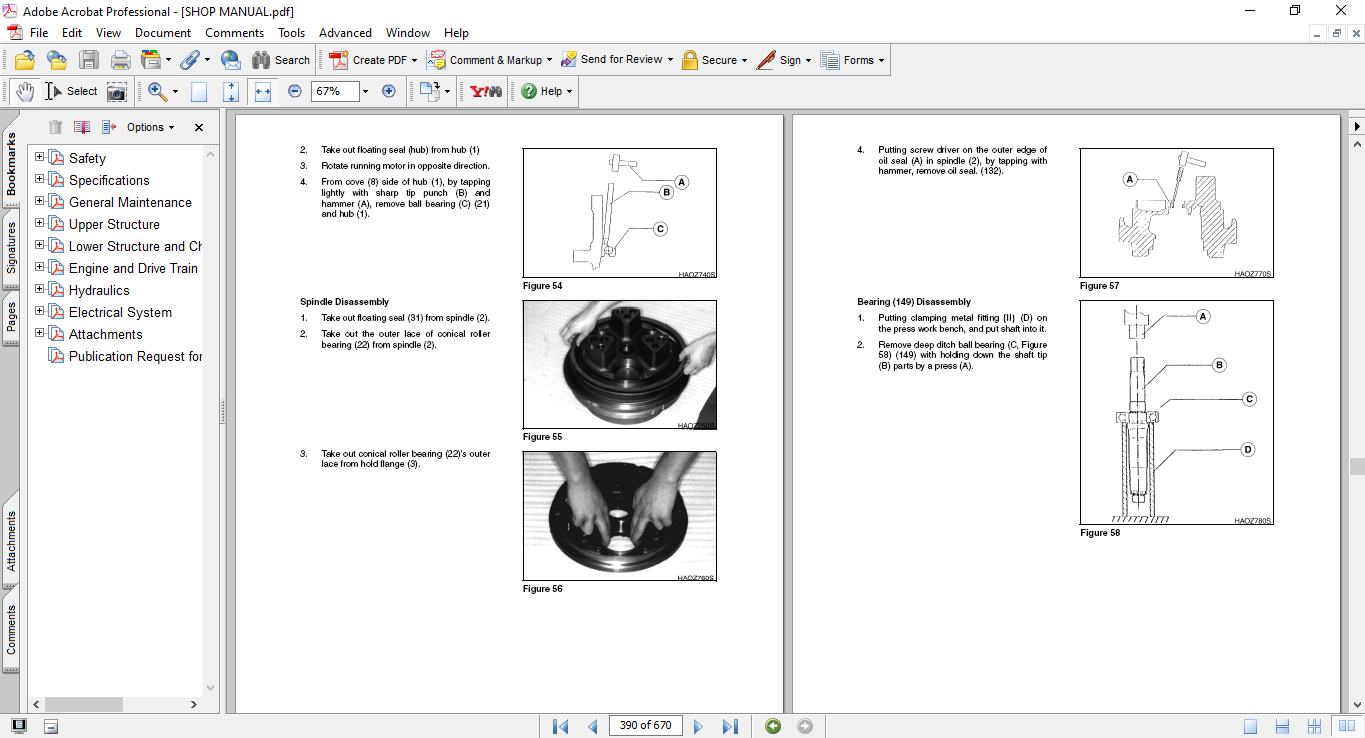Click the Print icon in toolbar
This screenshot has width=1365, height=738.
120,60
